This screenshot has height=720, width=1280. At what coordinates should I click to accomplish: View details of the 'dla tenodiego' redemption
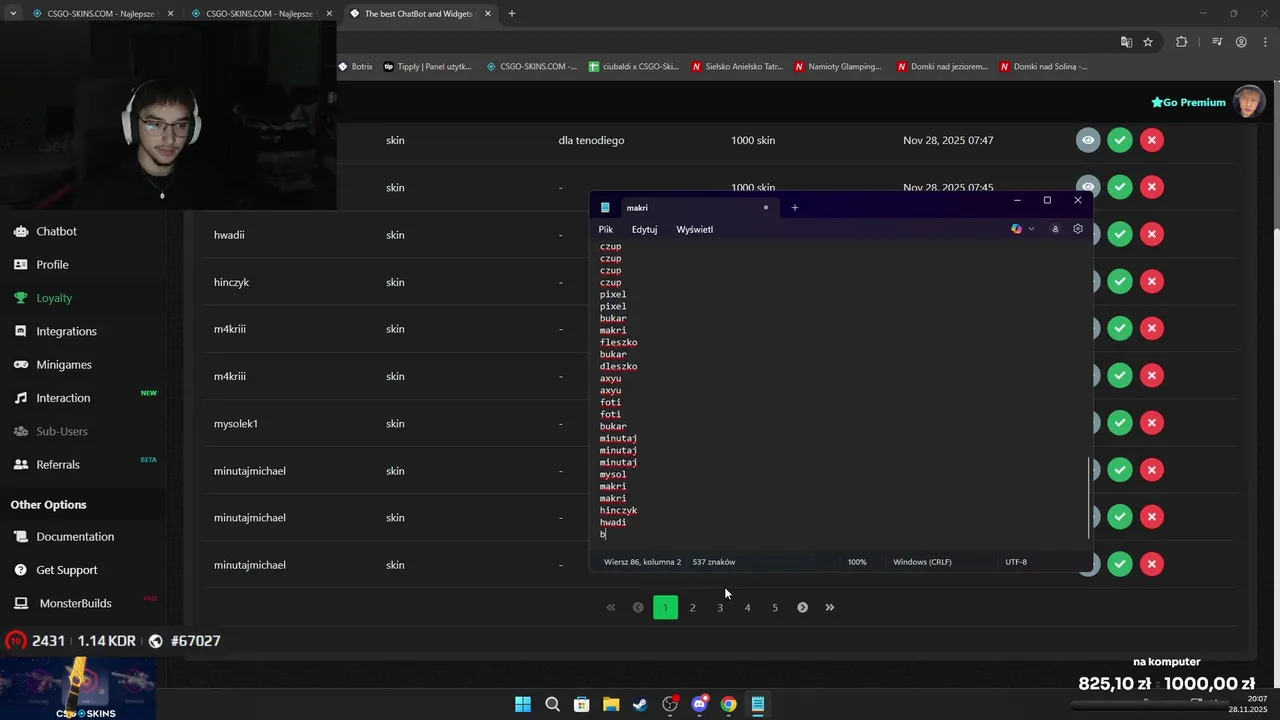pyautogui.click(x=1088, y=140)
